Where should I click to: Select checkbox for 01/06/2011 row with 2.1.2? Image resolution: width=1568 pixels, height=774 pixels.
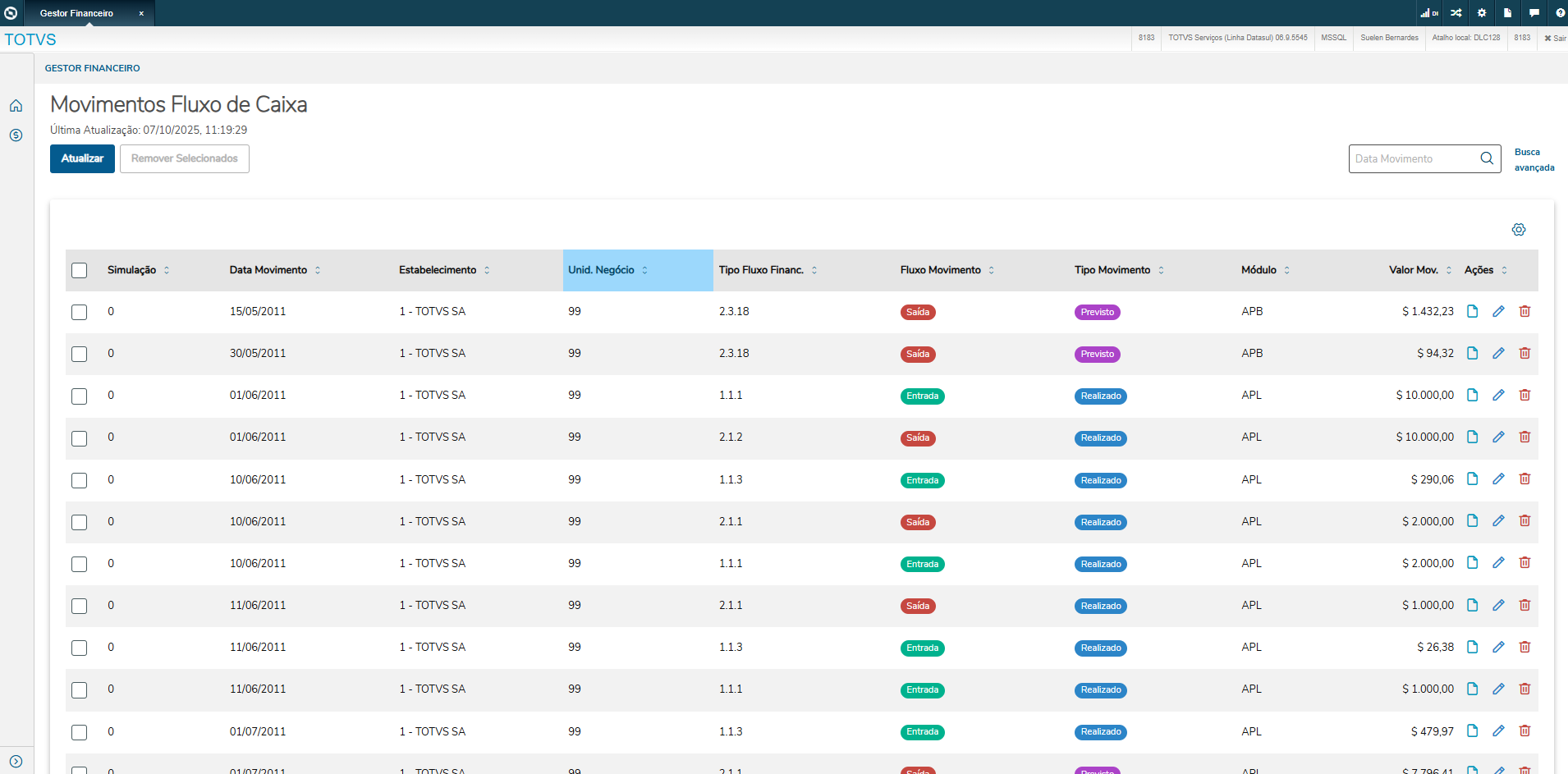tap(79, 437)
